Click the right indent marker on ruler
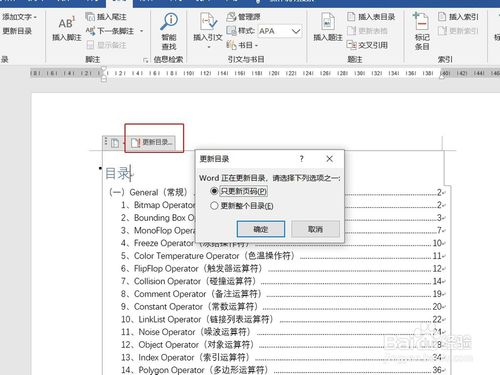 (442, 76)
